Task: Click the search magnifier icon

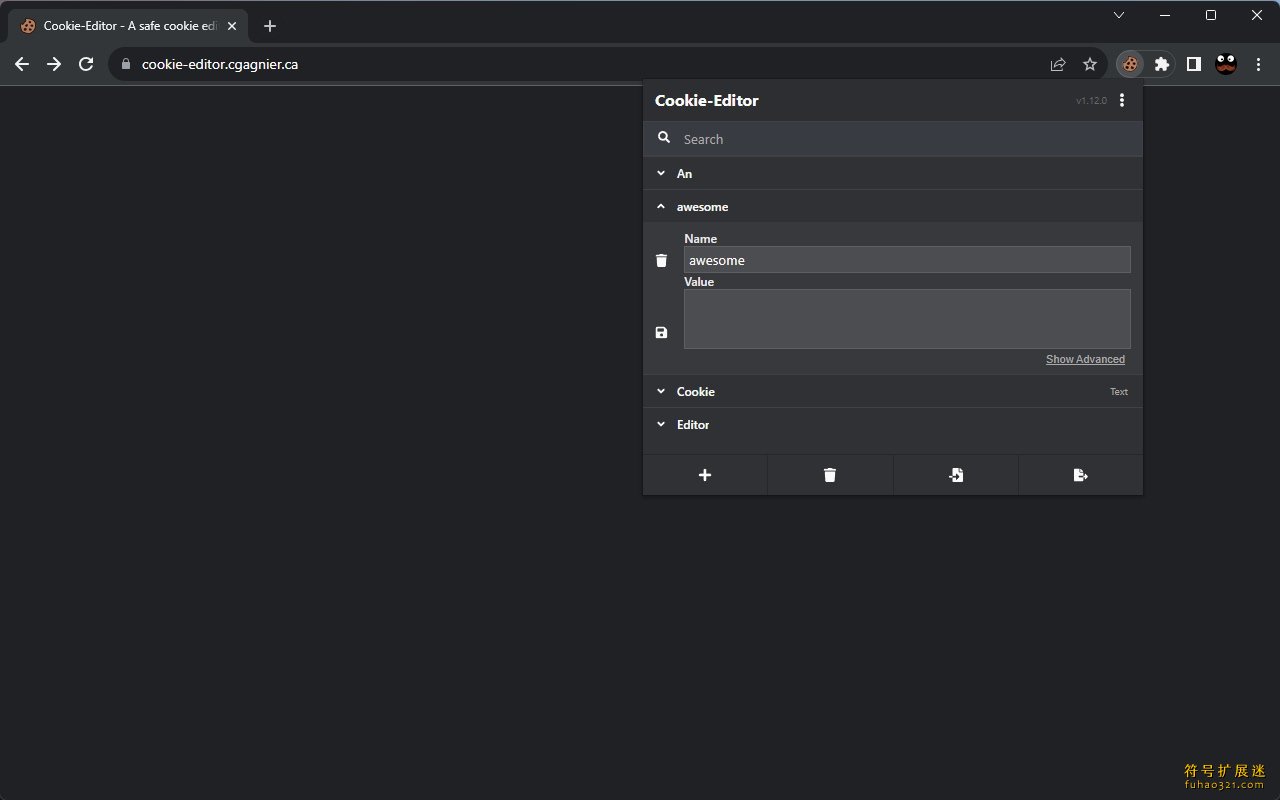Action: pyautogui.click(x=664, y=138)
